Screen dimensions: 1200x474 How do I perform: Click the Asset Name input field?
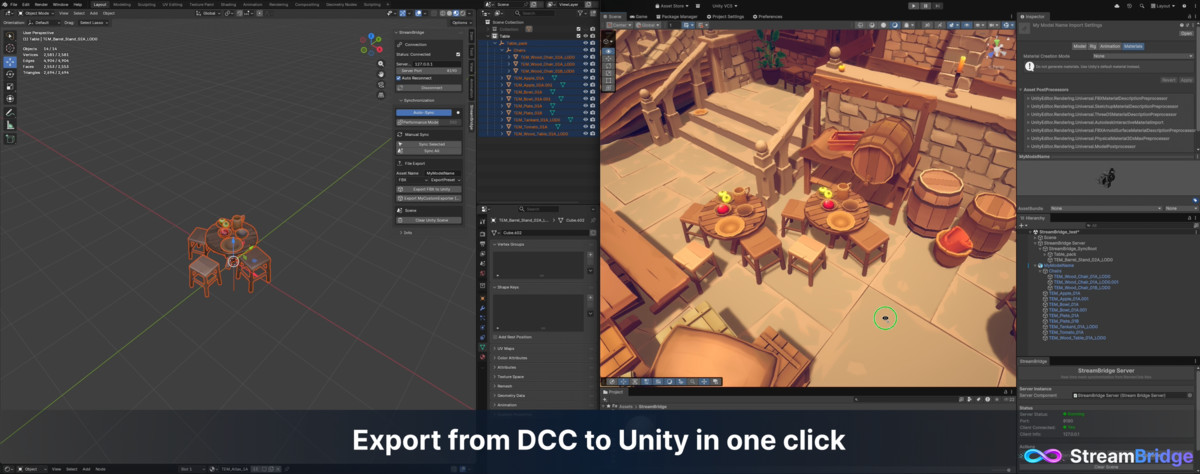coord(443,173)
